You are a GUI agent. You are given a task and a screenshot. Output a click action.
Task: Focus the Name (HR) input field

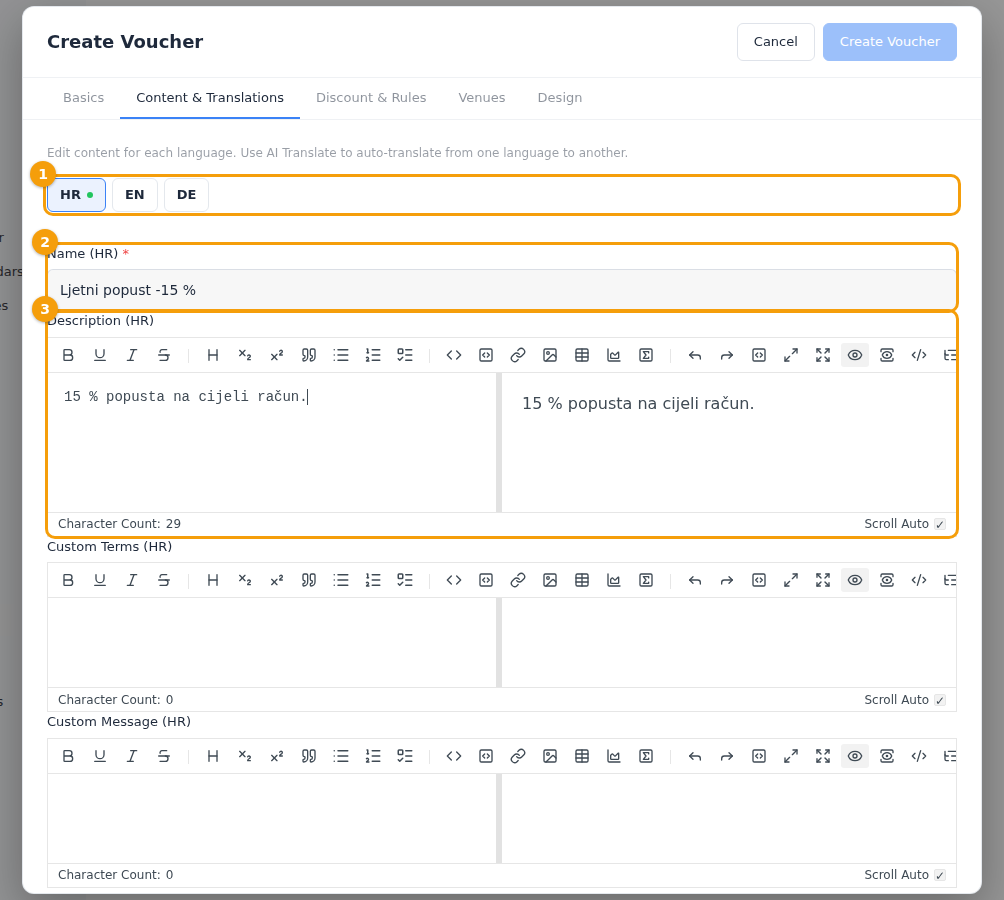coord(501,290)
